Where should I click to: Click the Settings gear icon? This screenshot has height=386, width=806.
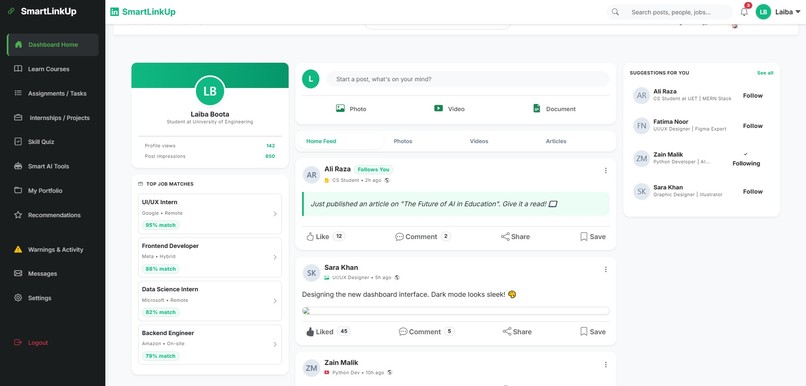[18, 298]
